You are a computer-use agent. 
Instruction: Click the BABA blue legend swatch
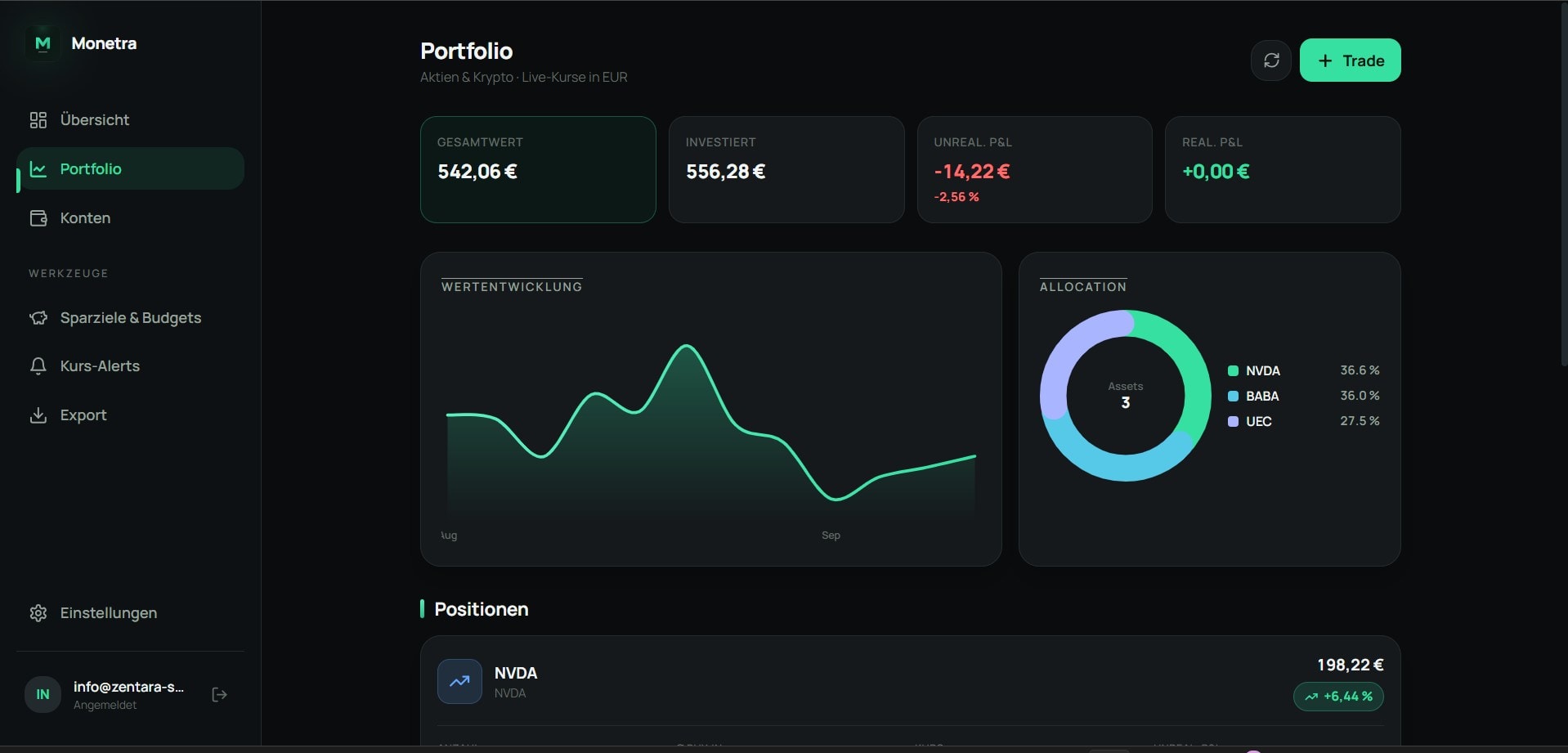point(1233,397)
